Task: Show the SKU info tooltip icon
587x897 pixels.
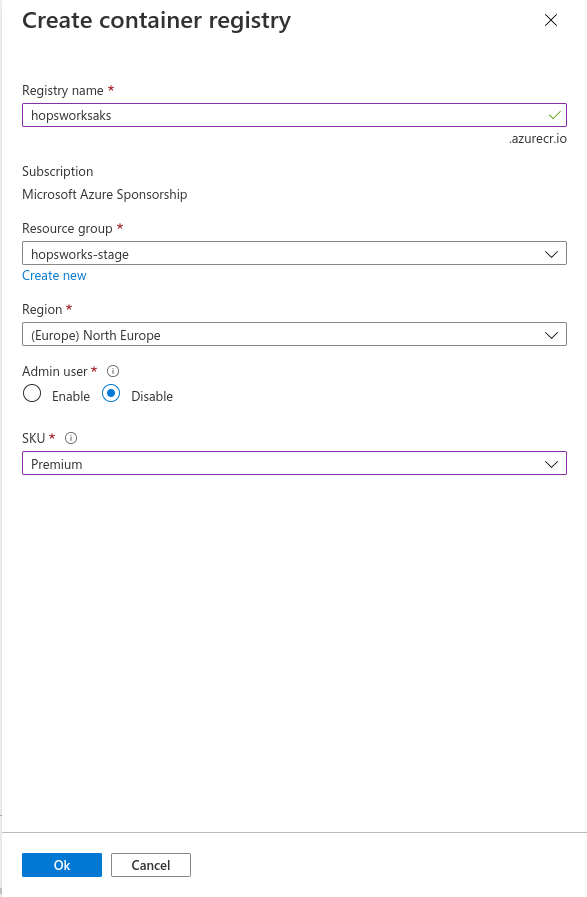Action: 71,438
